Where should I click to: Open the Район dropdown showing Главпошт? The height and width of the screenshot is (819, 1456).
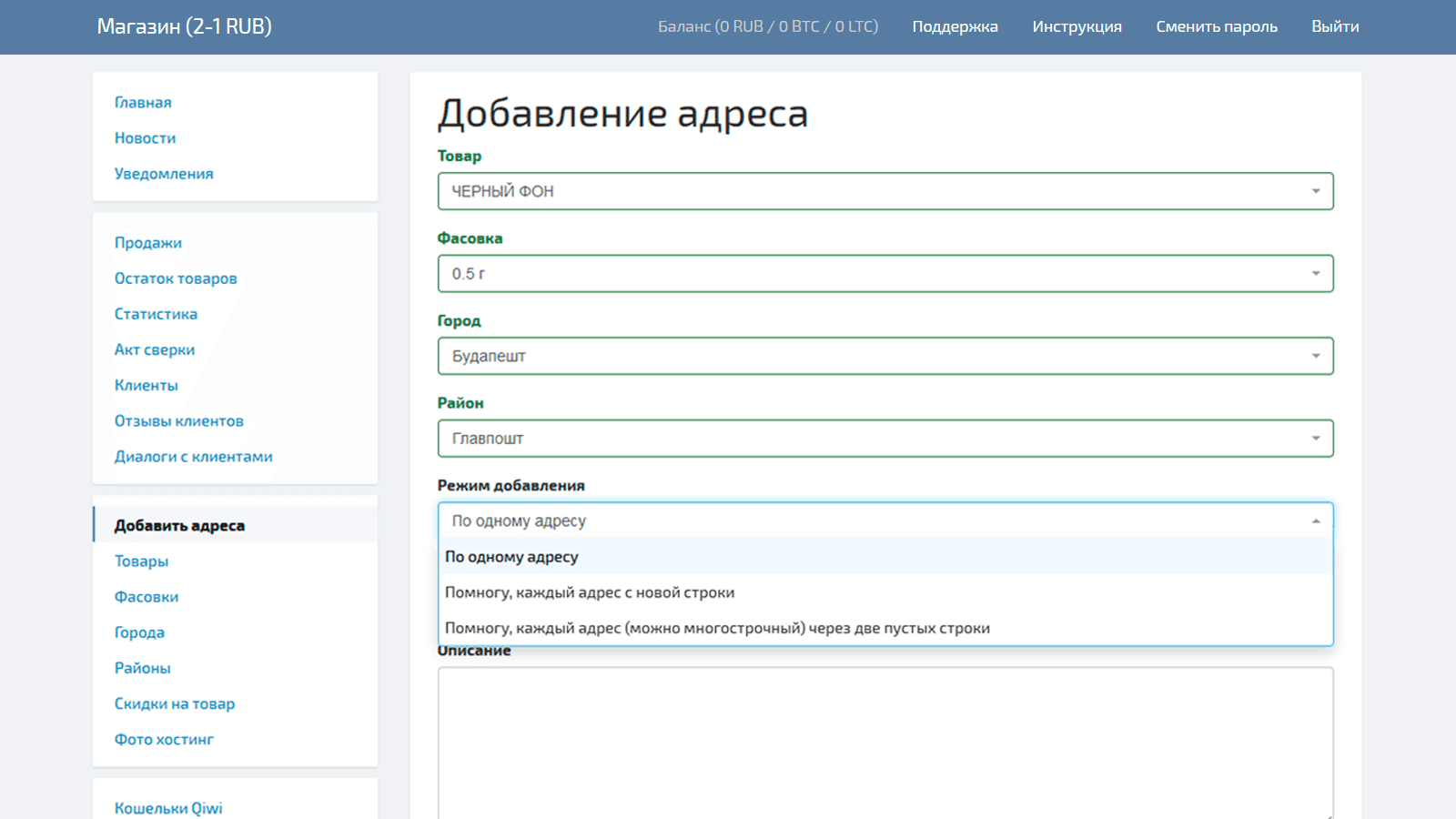click(885, 439)
